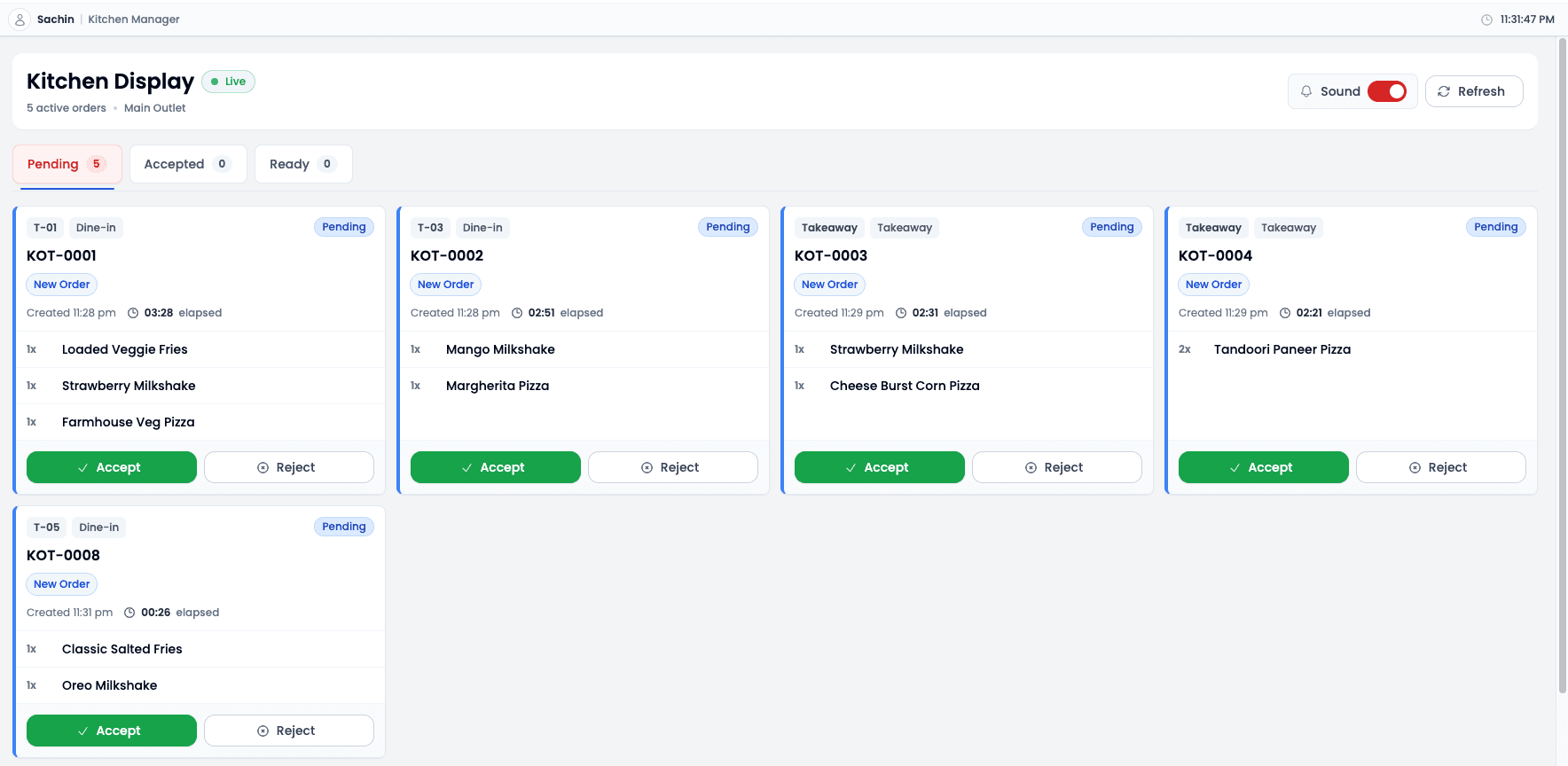Accept order KOT-0008
Screen dimensions: 1568x766
112,731
